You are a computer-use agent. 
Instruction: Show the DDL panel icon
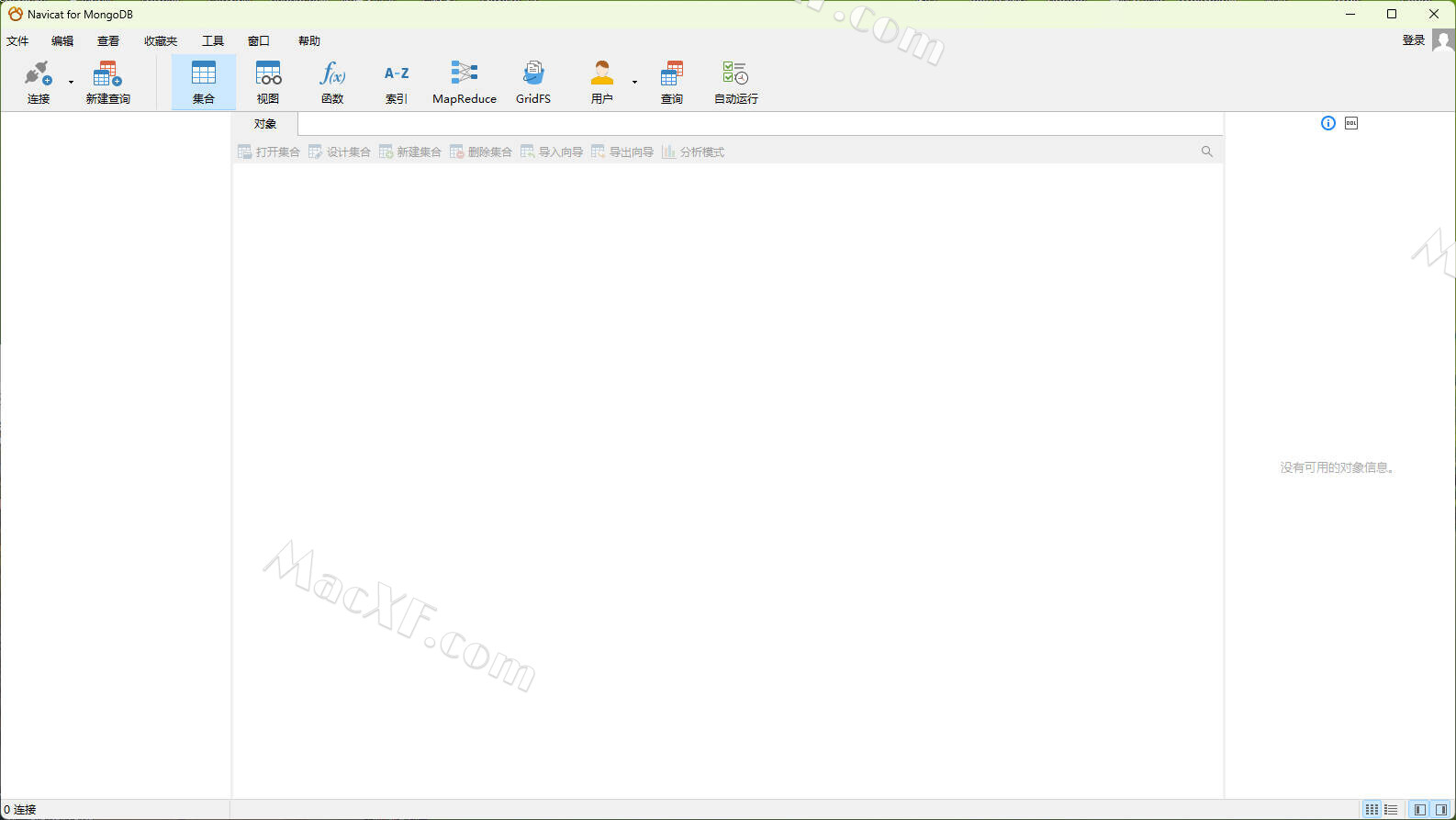pyautogui.click(x=1351, y=123)
